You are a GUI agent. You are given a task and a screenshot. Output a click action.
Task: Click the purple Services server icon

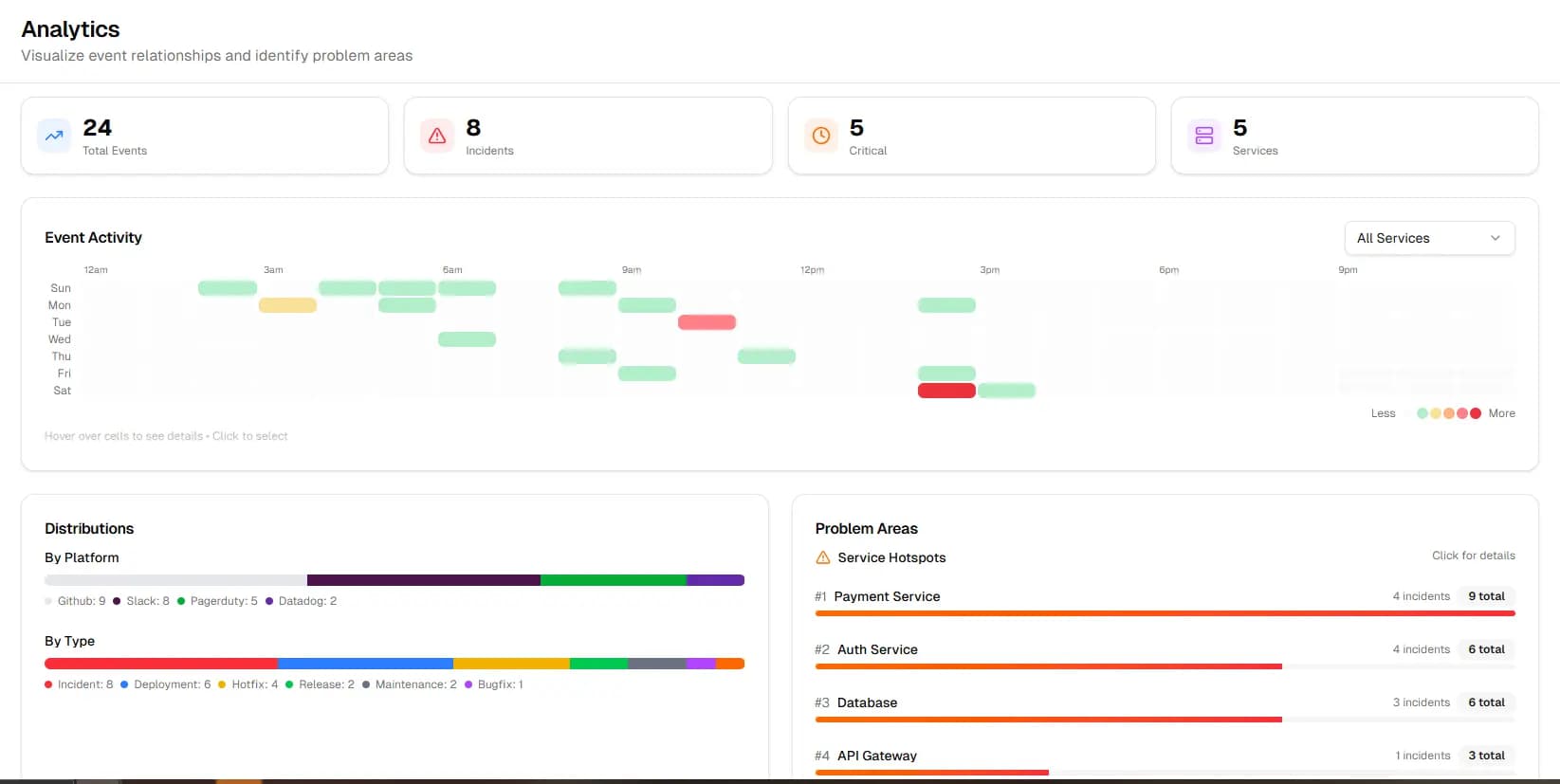(x=1204, y=136)
